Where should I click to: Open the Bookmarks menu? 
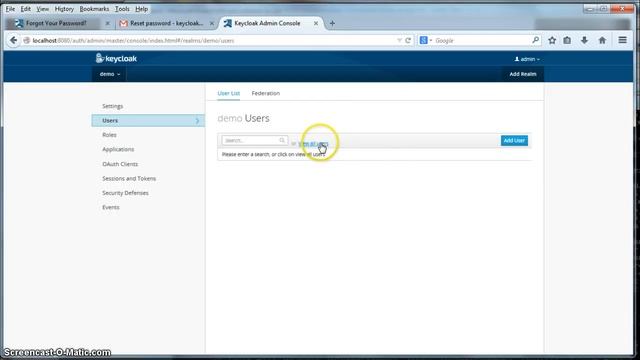[94, 9]
